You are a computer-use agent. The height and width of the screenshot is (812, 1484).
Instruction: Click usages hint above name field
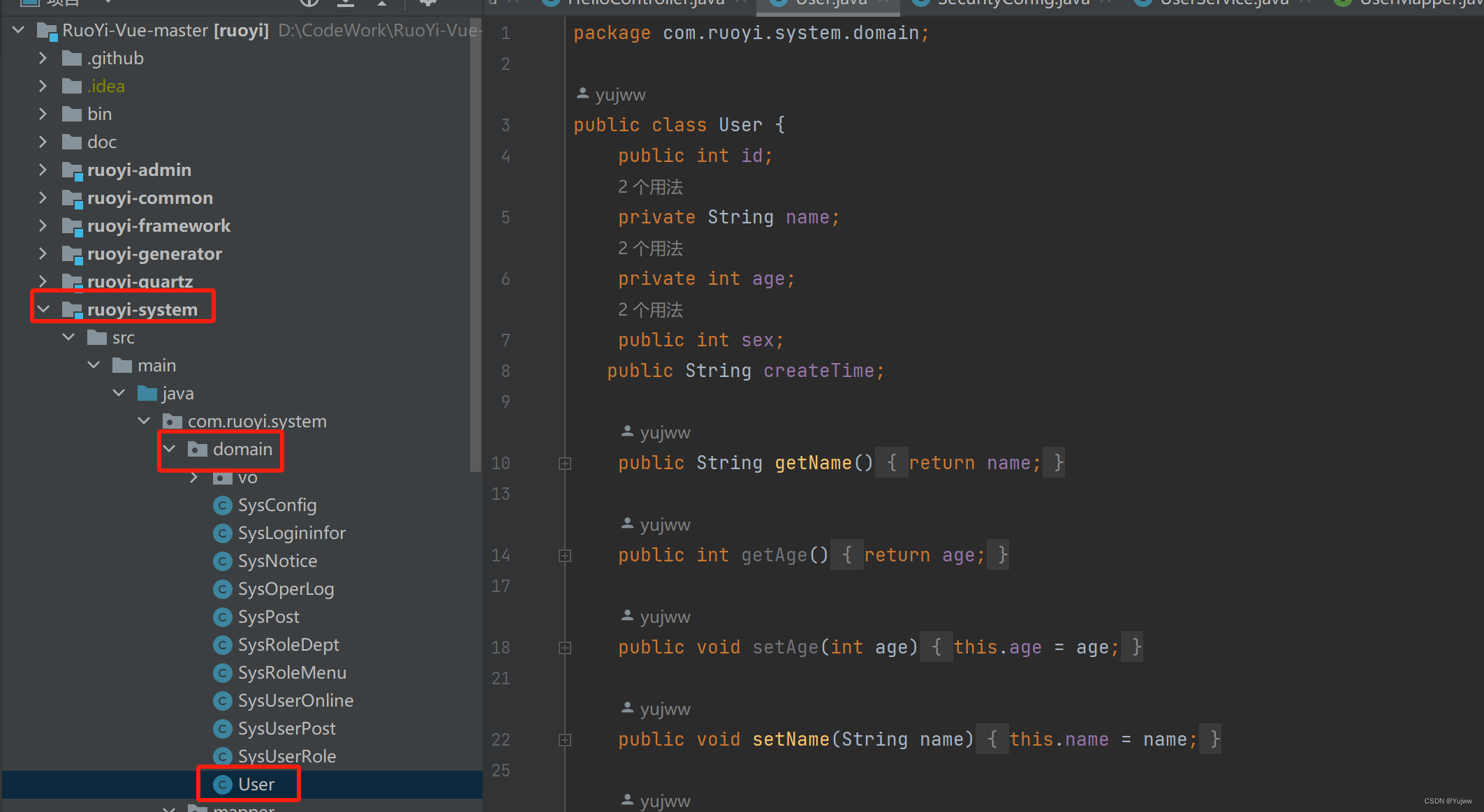650,187
